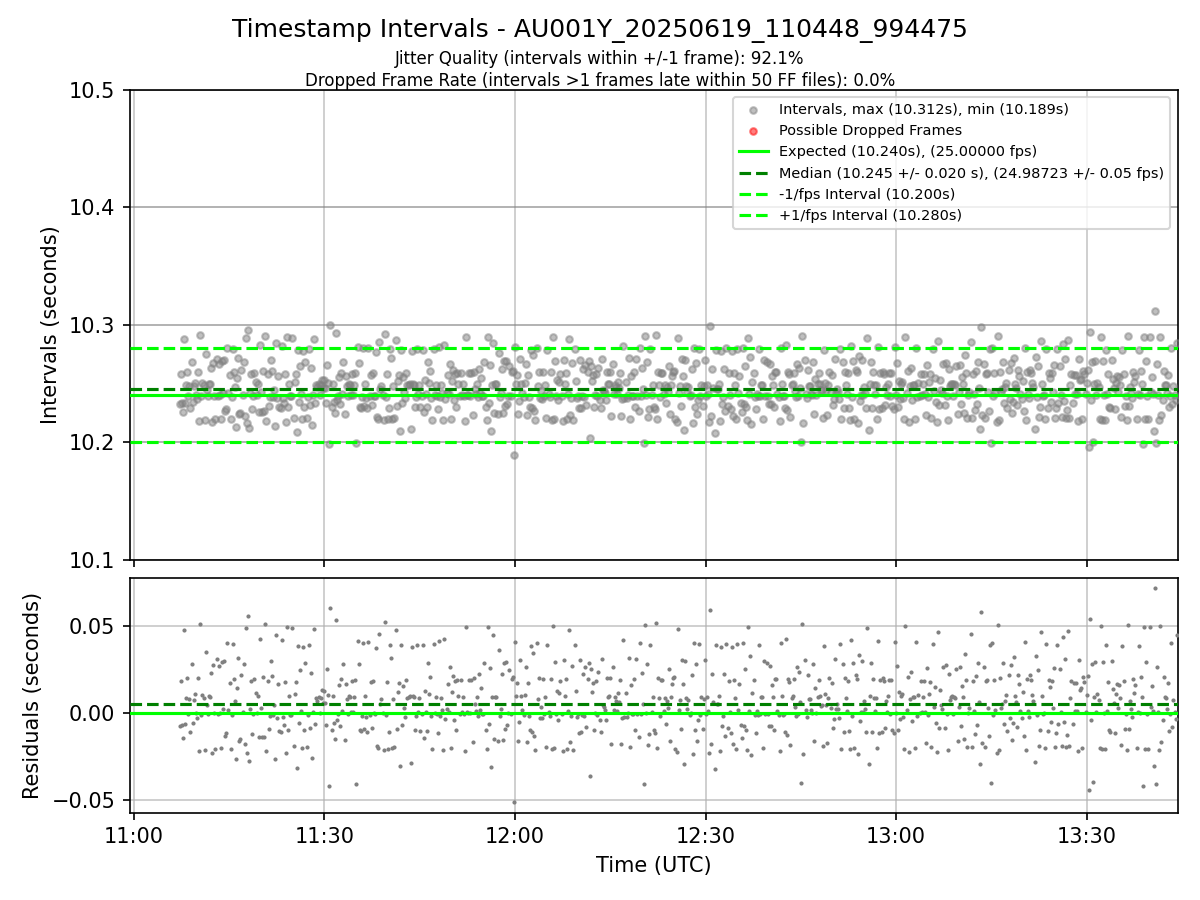1200x900 pixels.
Task: Click the 'Time (UTC)' x-axis label
Action: 653,865
